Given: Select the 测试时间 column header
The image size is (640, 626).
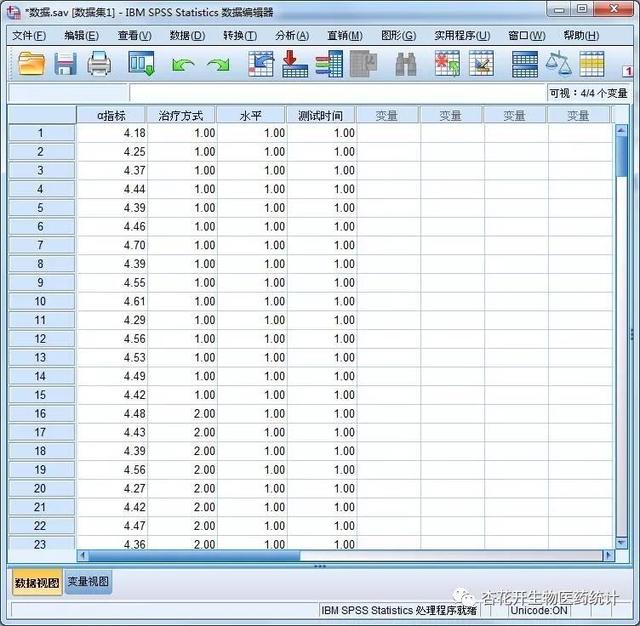Looking at the screenshot, I should coord(321,115).
